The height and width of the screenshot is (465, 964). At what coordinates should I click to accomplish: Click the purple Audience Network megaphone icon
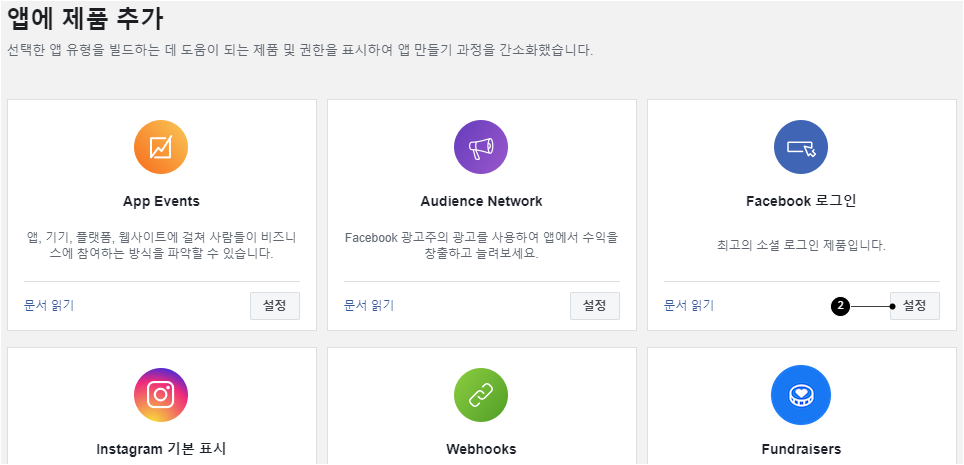pyautogui.click(x=481, y=147)
